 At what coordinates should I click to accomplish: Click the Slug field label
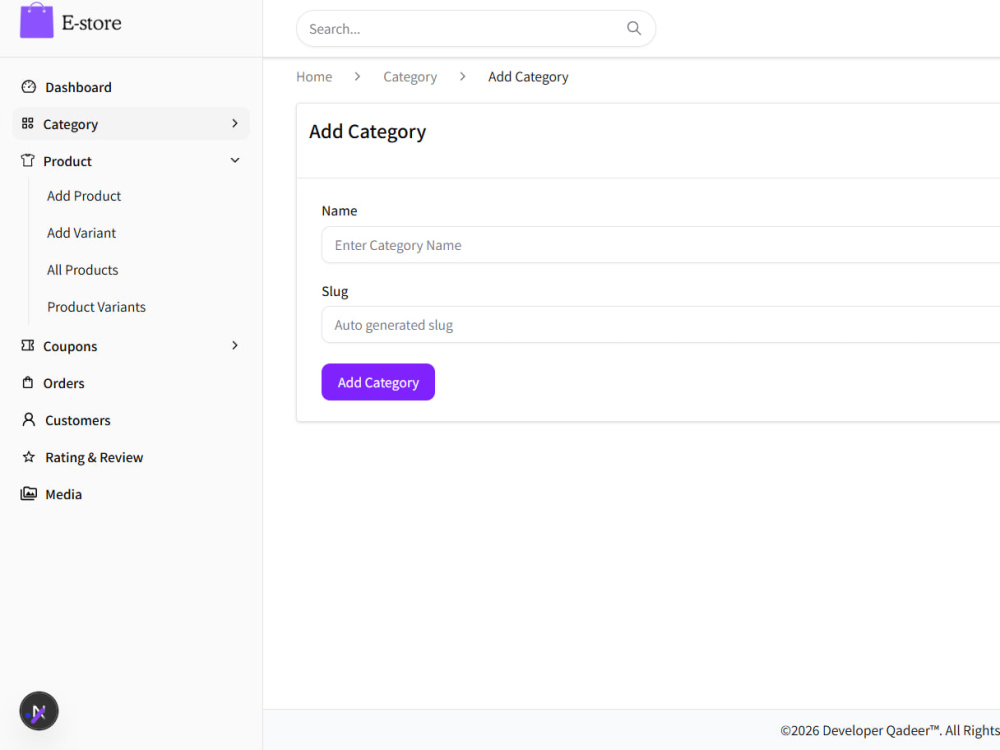tap(335, 291)
